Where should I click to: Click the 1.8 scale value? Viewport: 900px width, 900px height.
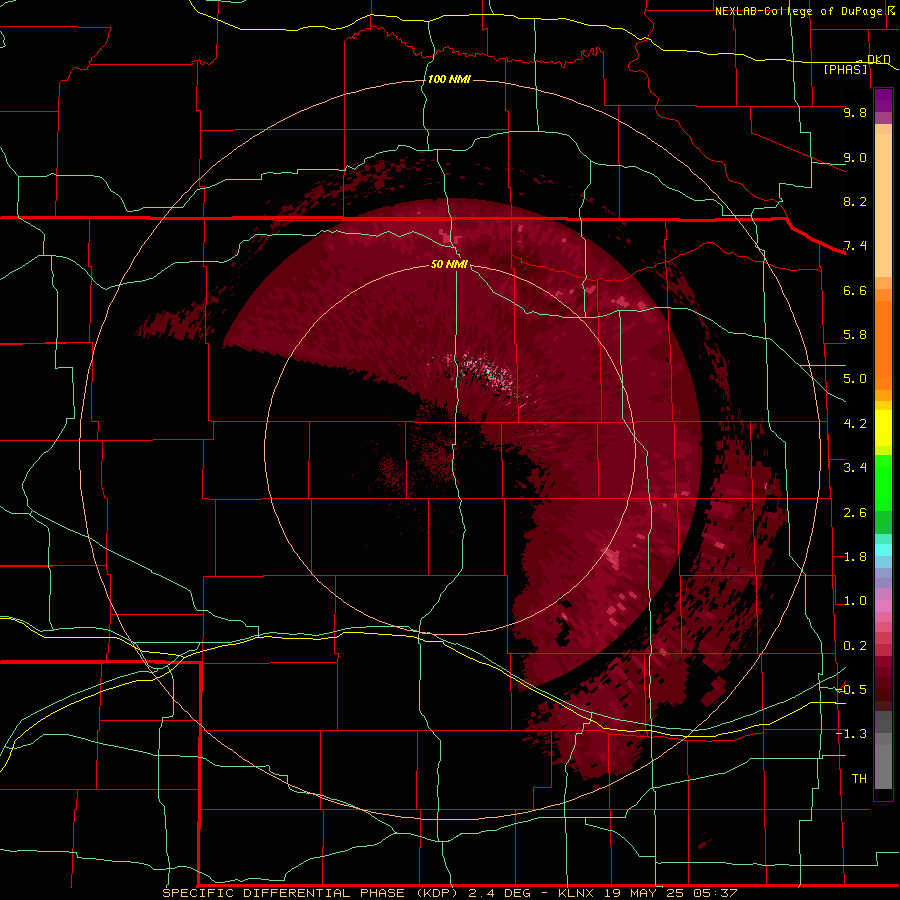click(x=855, y=557)
